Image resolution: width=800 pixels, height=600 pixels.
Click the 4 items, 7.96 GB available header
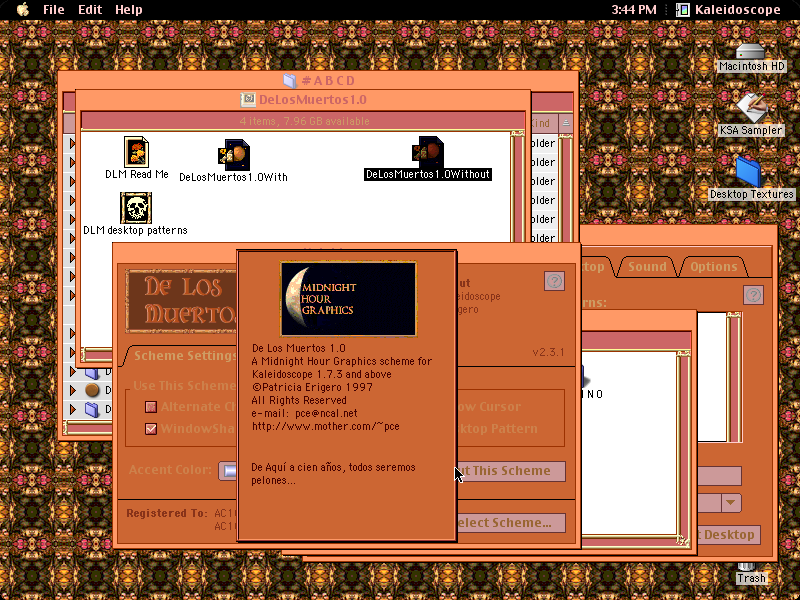click(304, 121)
